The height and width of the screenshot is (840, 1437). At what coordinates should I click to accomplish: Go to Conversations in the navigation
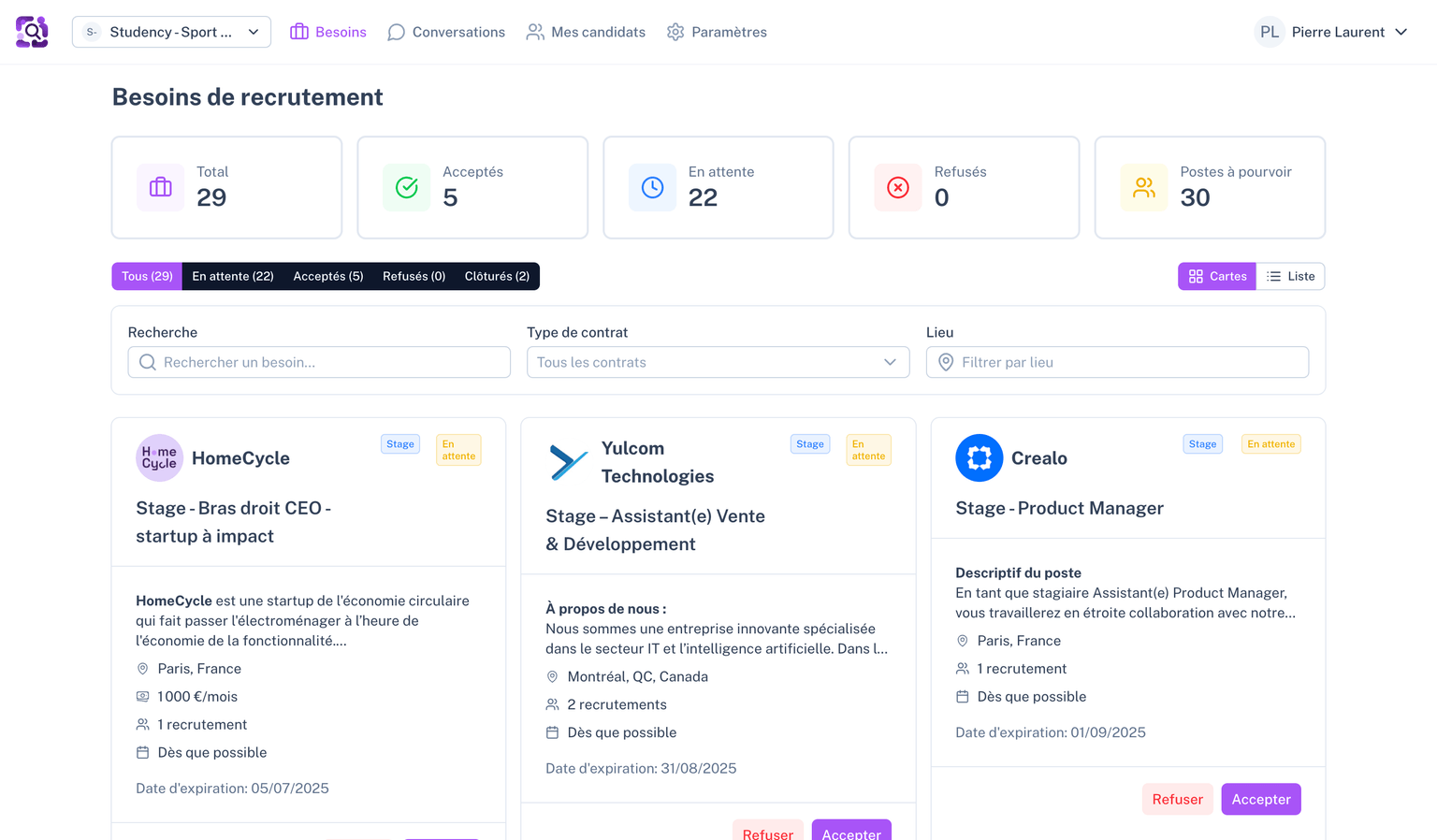coord(446,32)
